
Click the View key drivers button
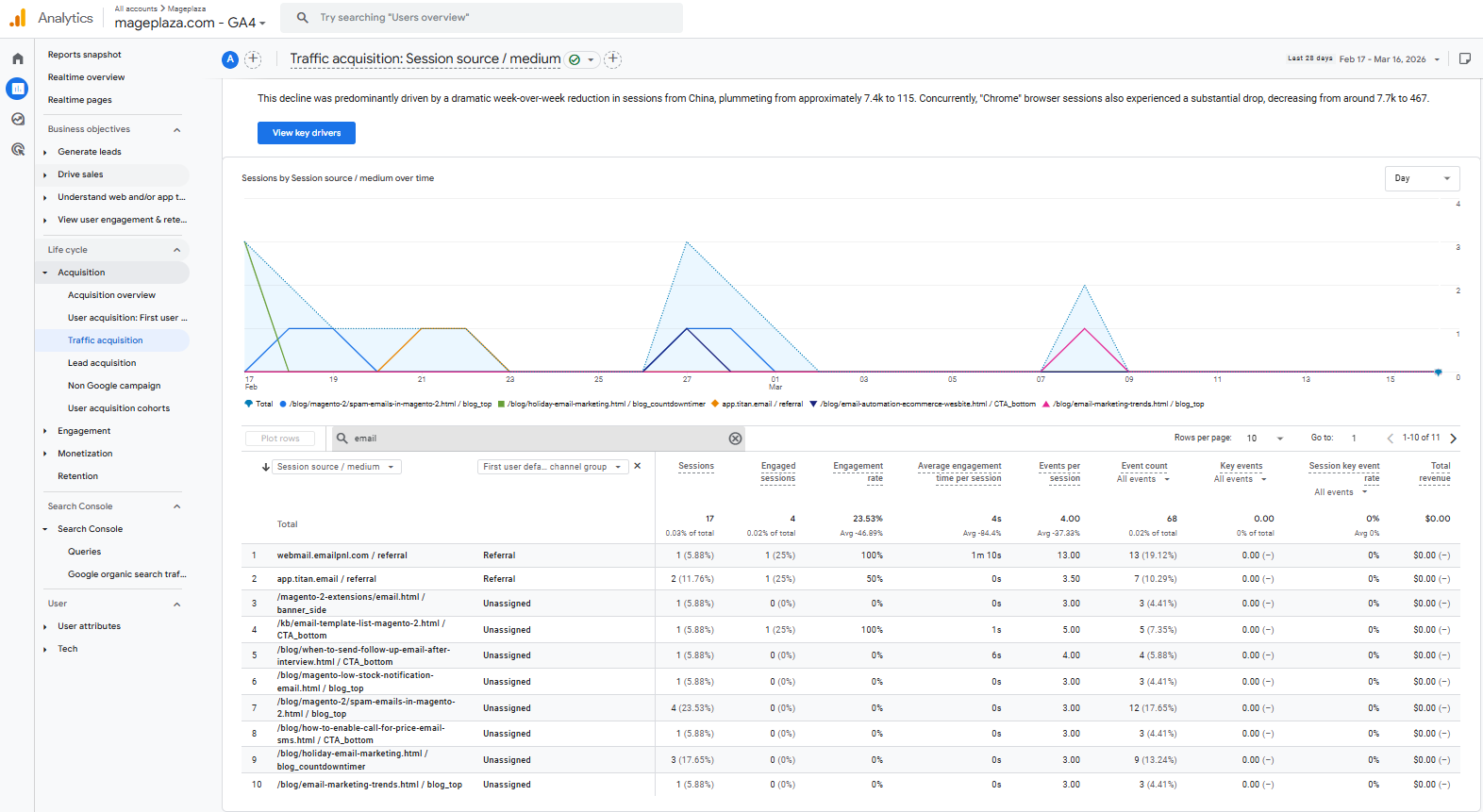tap(307, 133)
